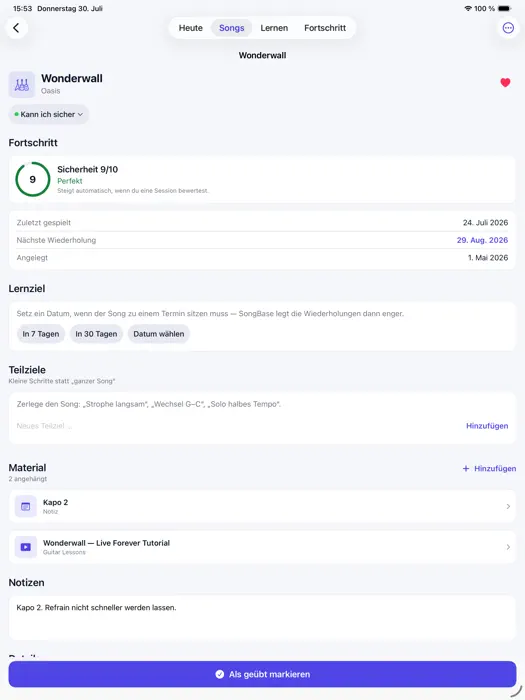Switch to the Fortschritt tab
This screenshot has height=700, width=525.
[x=325, y=28]
